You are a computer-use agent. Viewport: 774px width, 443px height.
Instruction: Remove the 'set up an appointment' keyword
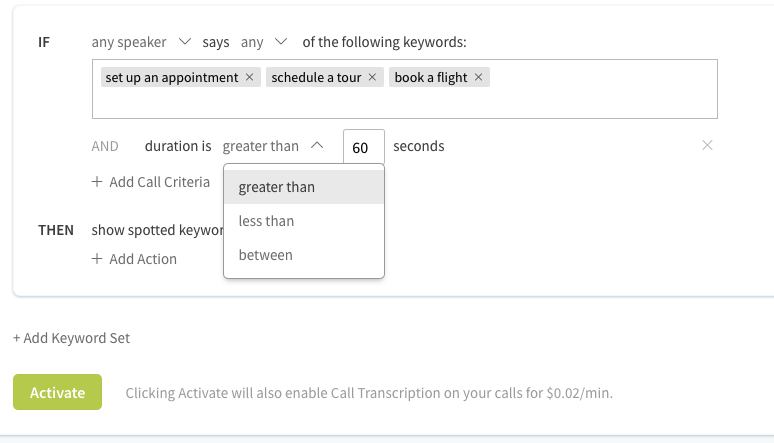[249, 78]
